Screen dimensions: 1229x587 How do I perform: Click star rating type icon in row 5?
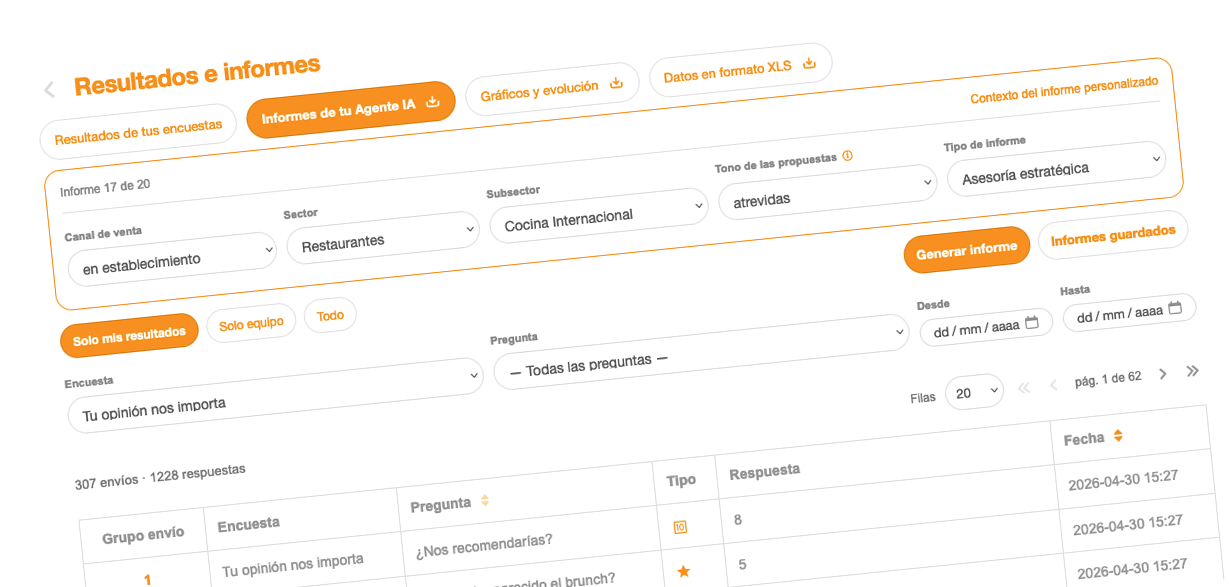(684, 571)
